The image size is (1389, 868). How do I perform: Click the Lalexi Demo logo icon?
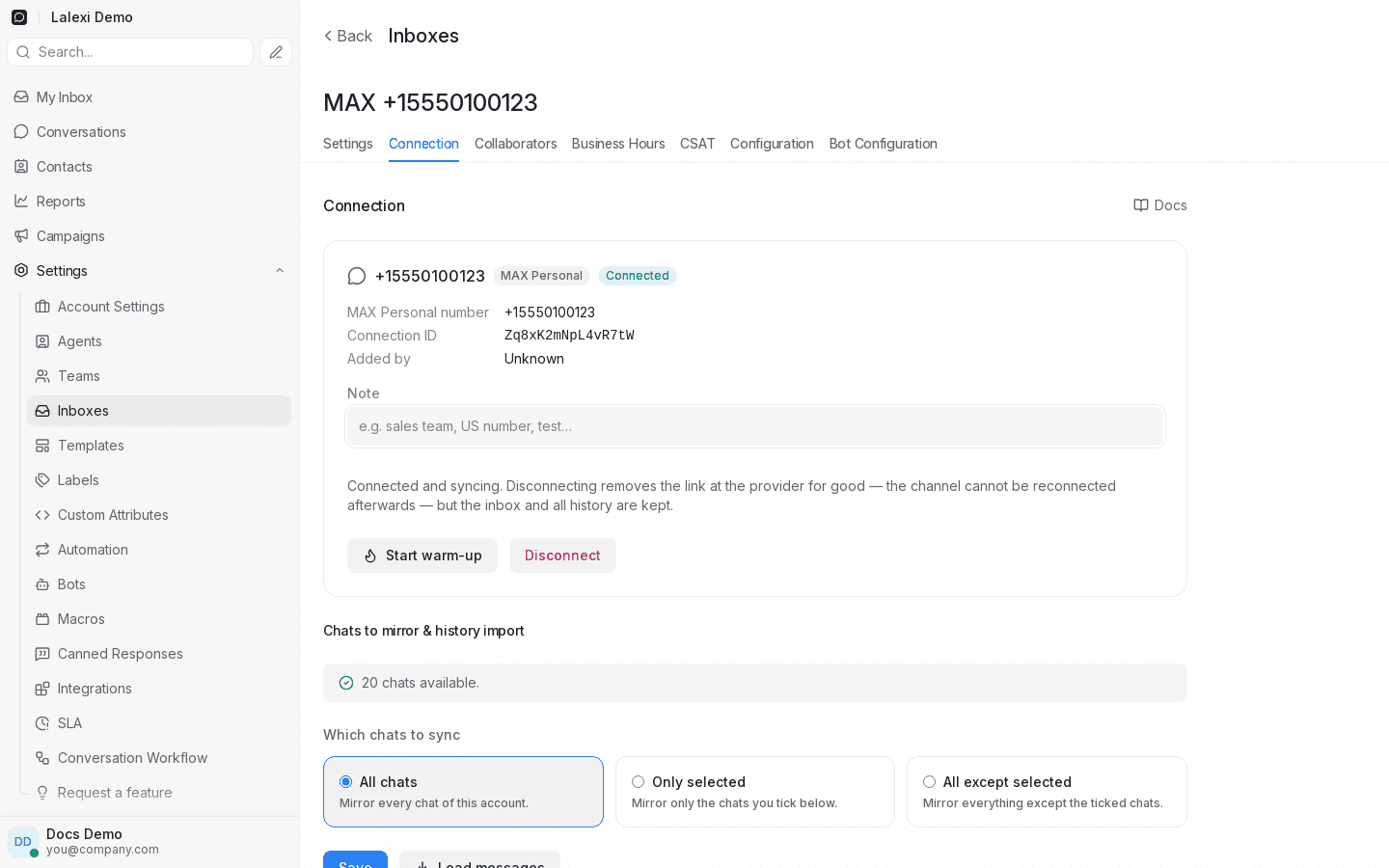(x=19, y=17)
